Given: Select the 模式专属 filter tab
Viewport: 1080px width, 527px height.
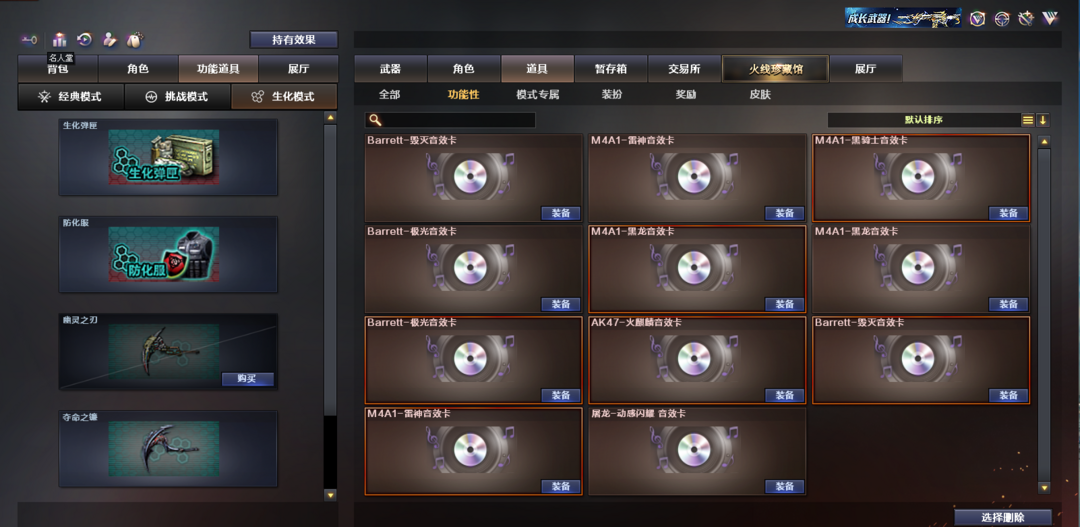Looking at the screenshot, I should point(538,94).
